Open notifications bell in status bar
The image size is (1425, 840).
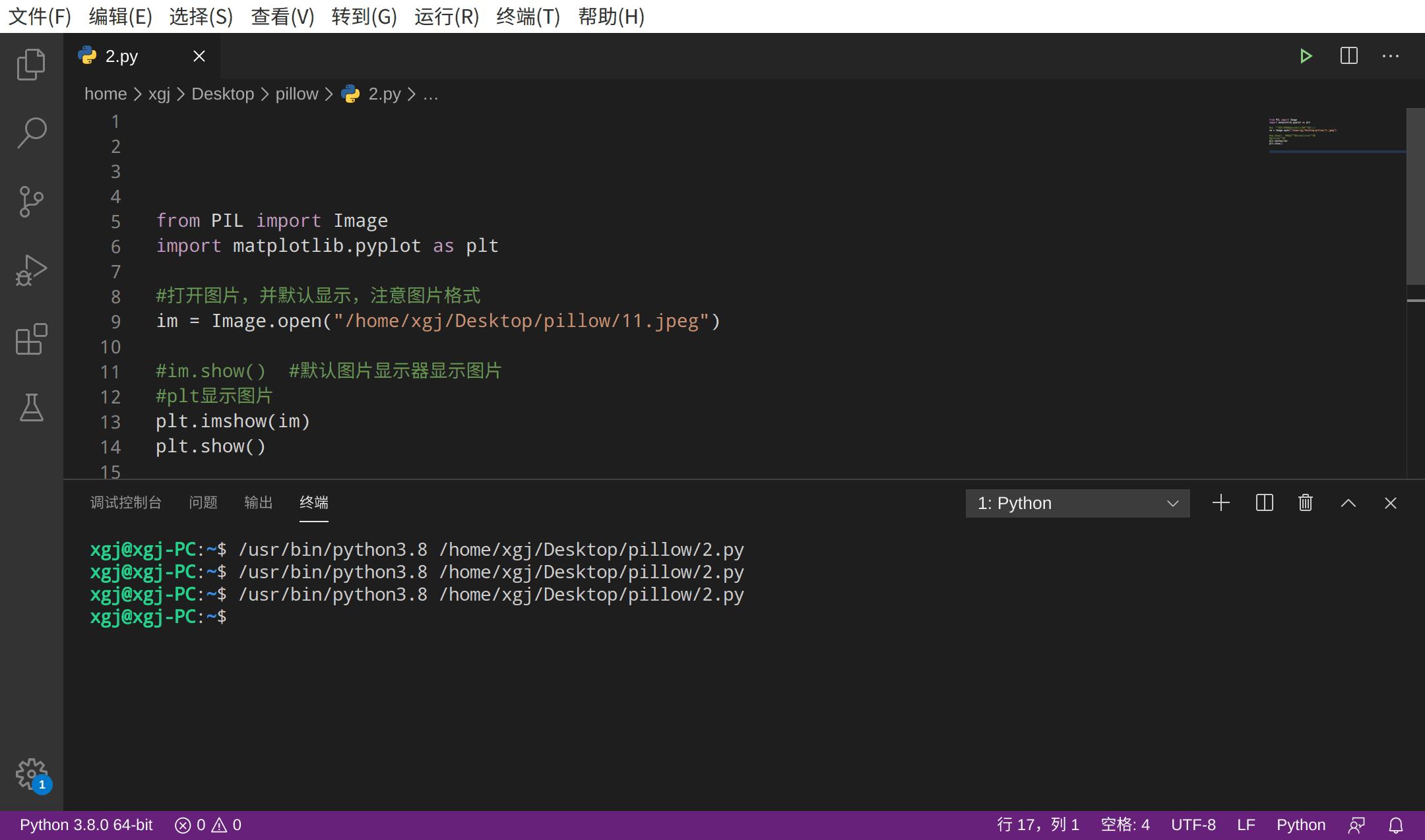(x=1396, y=825)
